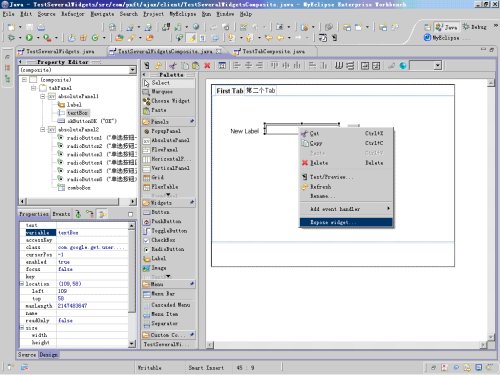Collapse the absolutePanel2 tree node
The height and width of the screenshot is (375, 500).
[x=43, y=129]
